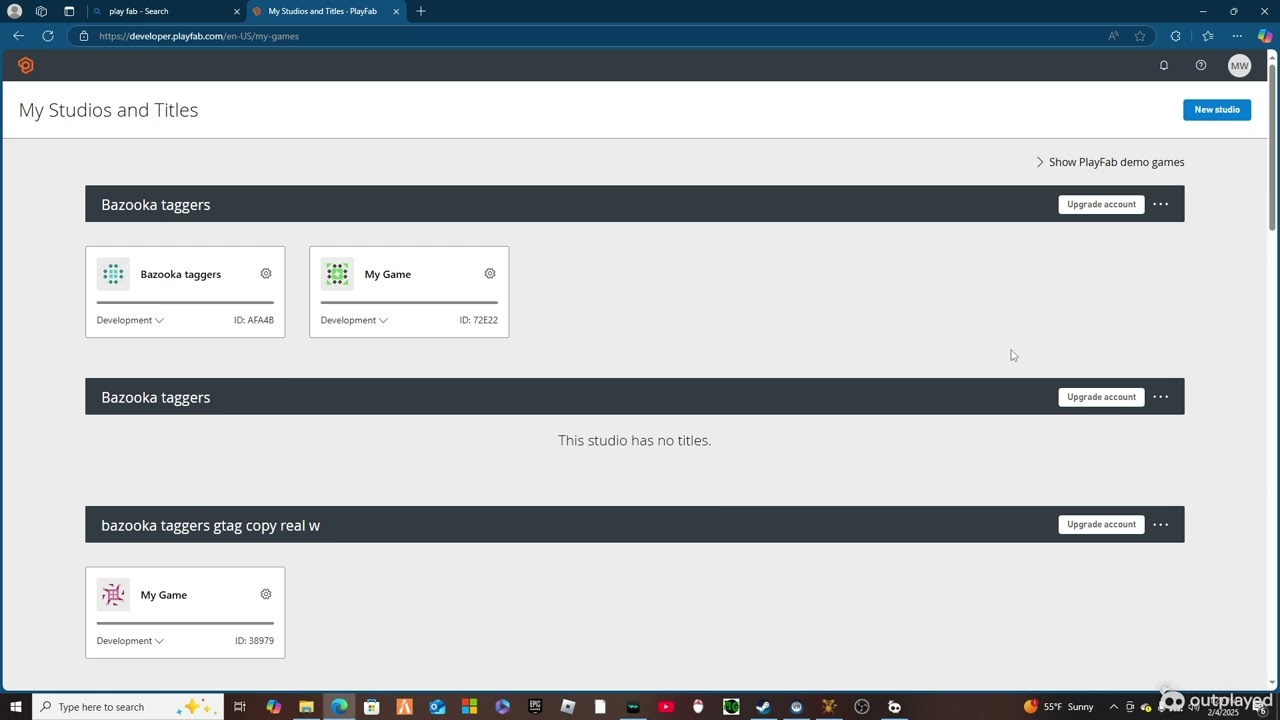
Task: Open Epic Games launcher from taskbar
Action: tap(535, 707)
